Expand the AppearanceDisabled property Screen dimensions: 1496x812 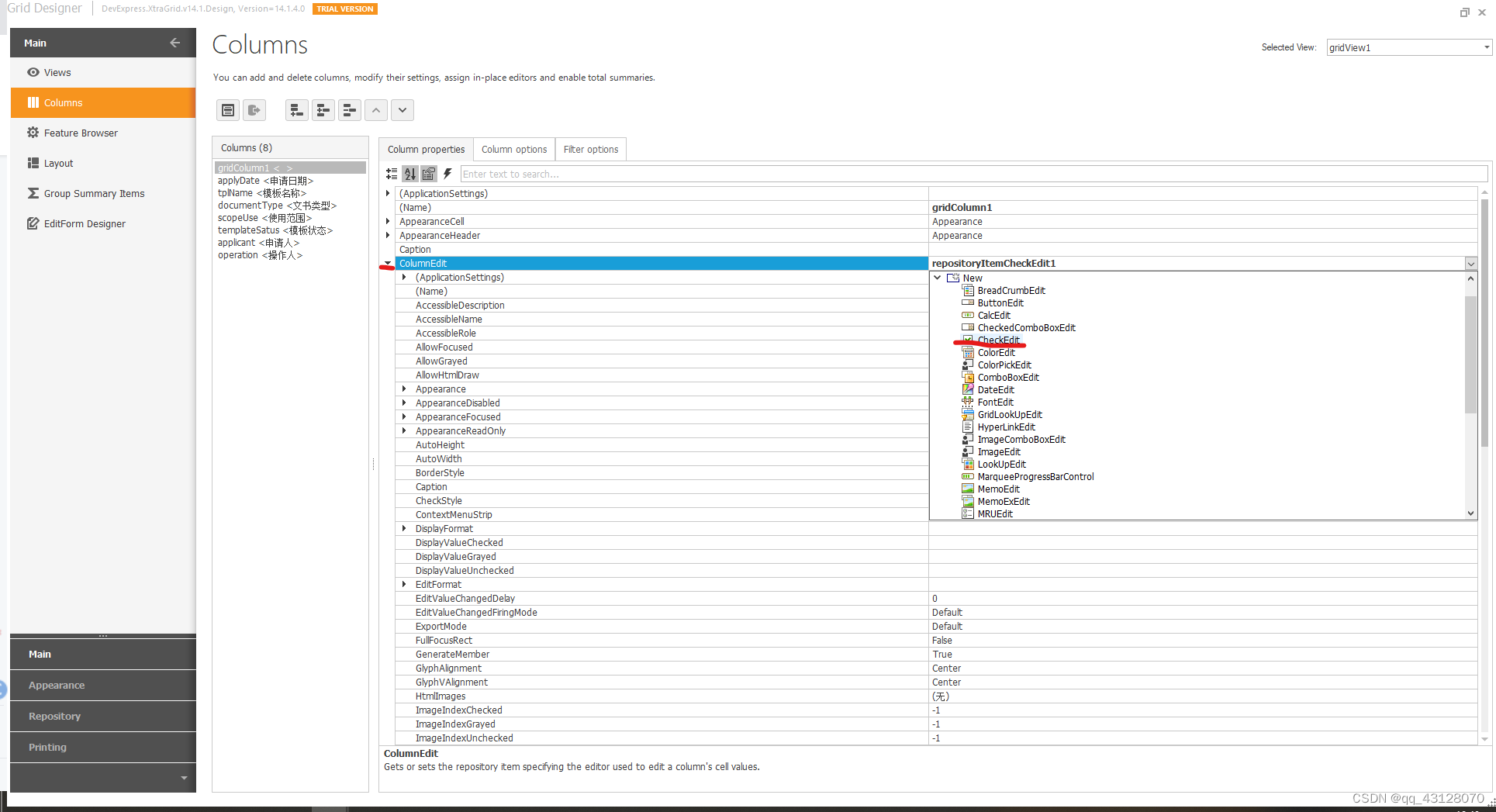coord(404,403)
